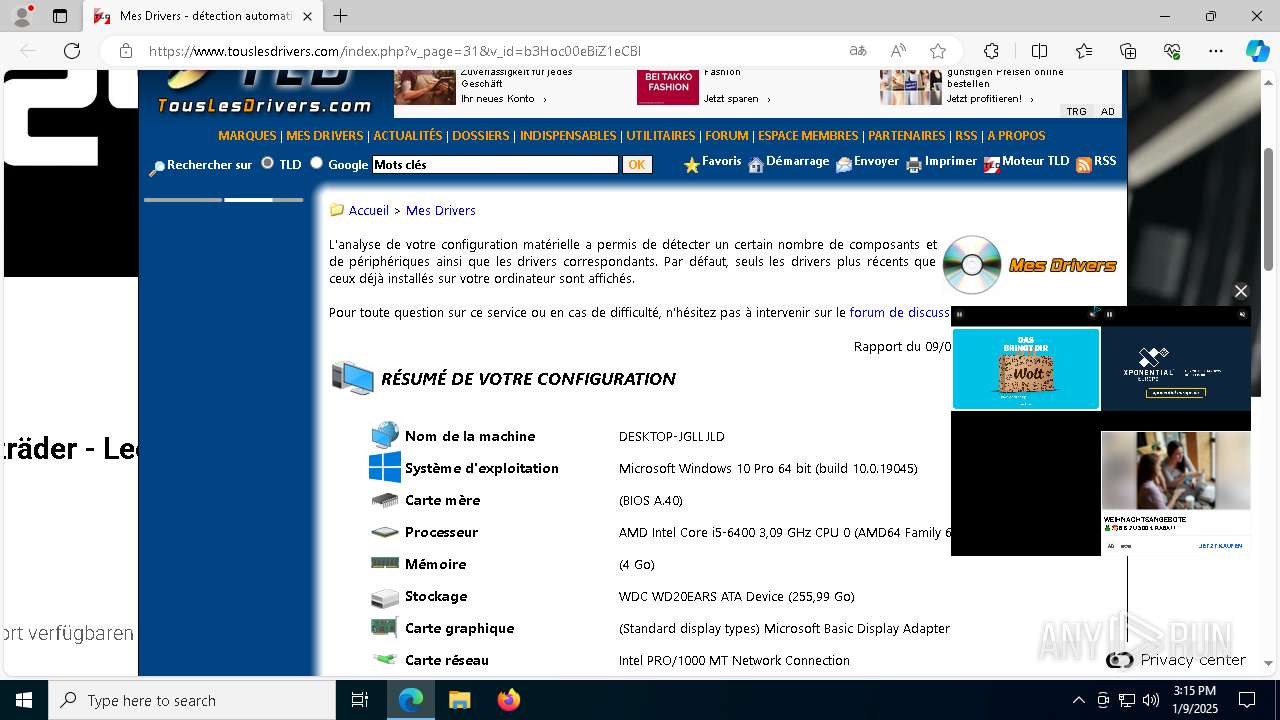1280x720 pixels.
Task: Open ESPACE MEMBRES menu item
Action: pos(808,136)
